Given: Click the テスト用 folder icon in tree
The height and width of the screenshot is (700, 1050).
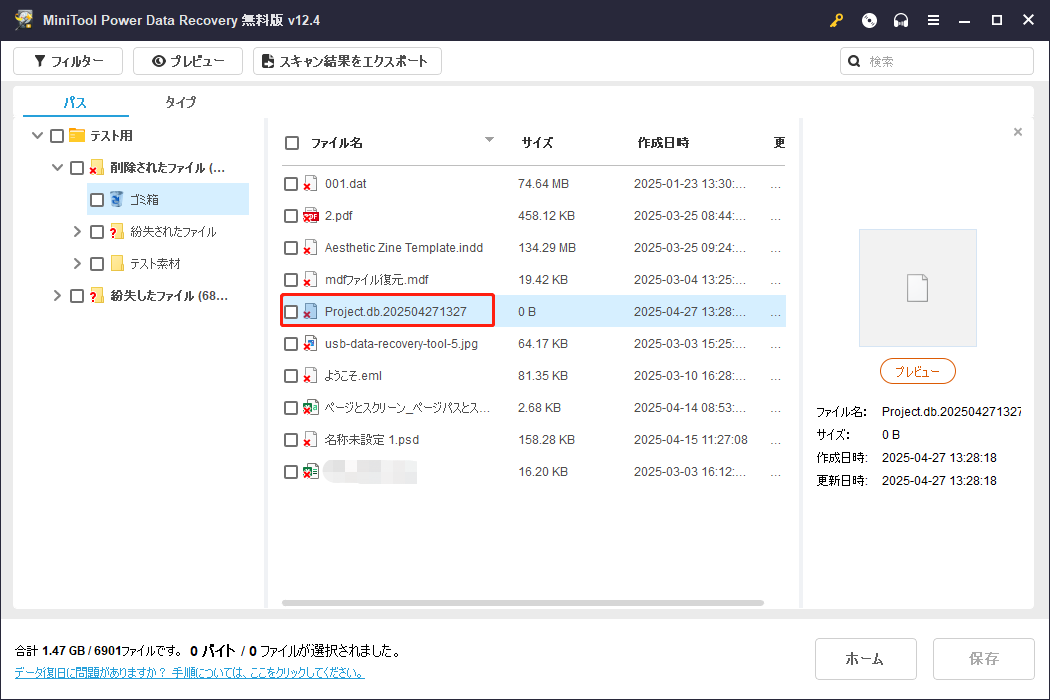Looking at the screenshot, I should point(77,135).
